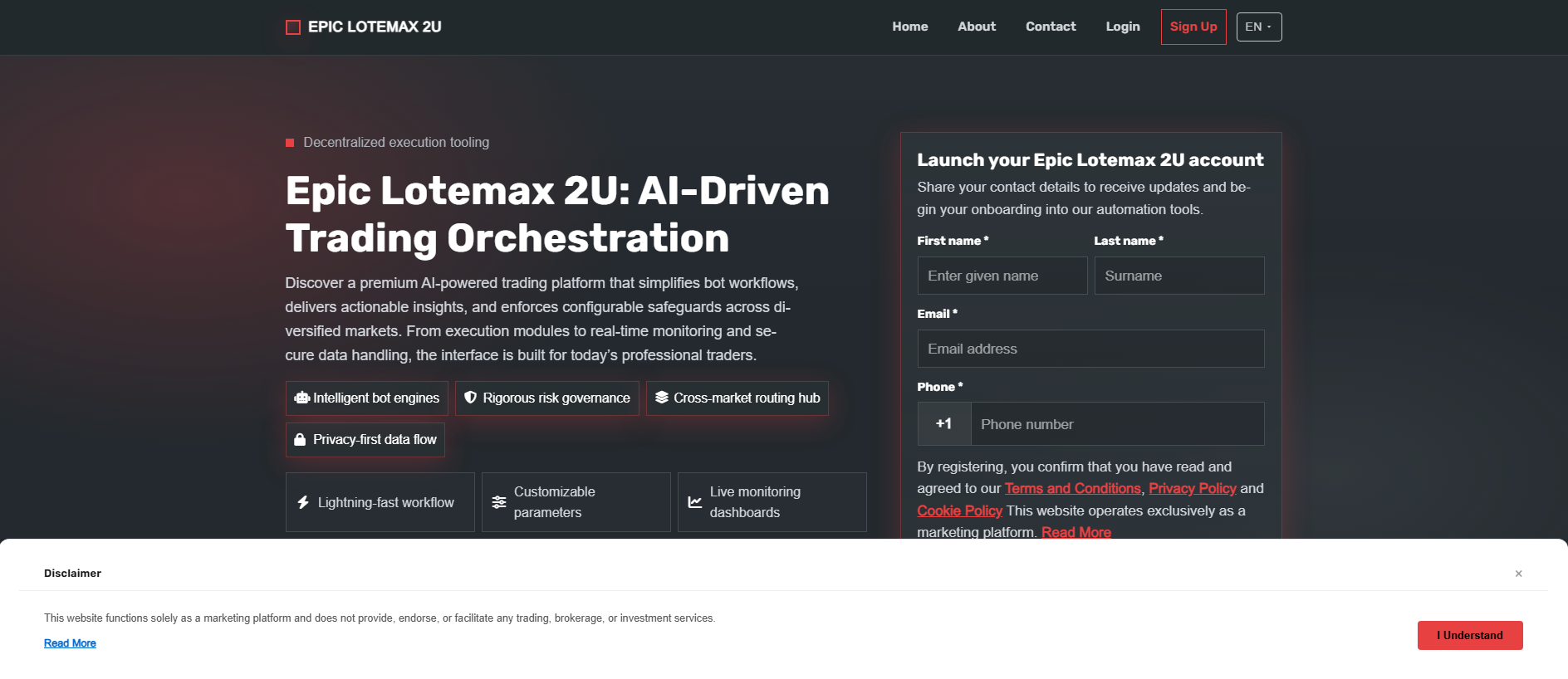The height and width of the screenshot is (679, 1568).
Task: Open the About menu item
Action: pos(977,27)
